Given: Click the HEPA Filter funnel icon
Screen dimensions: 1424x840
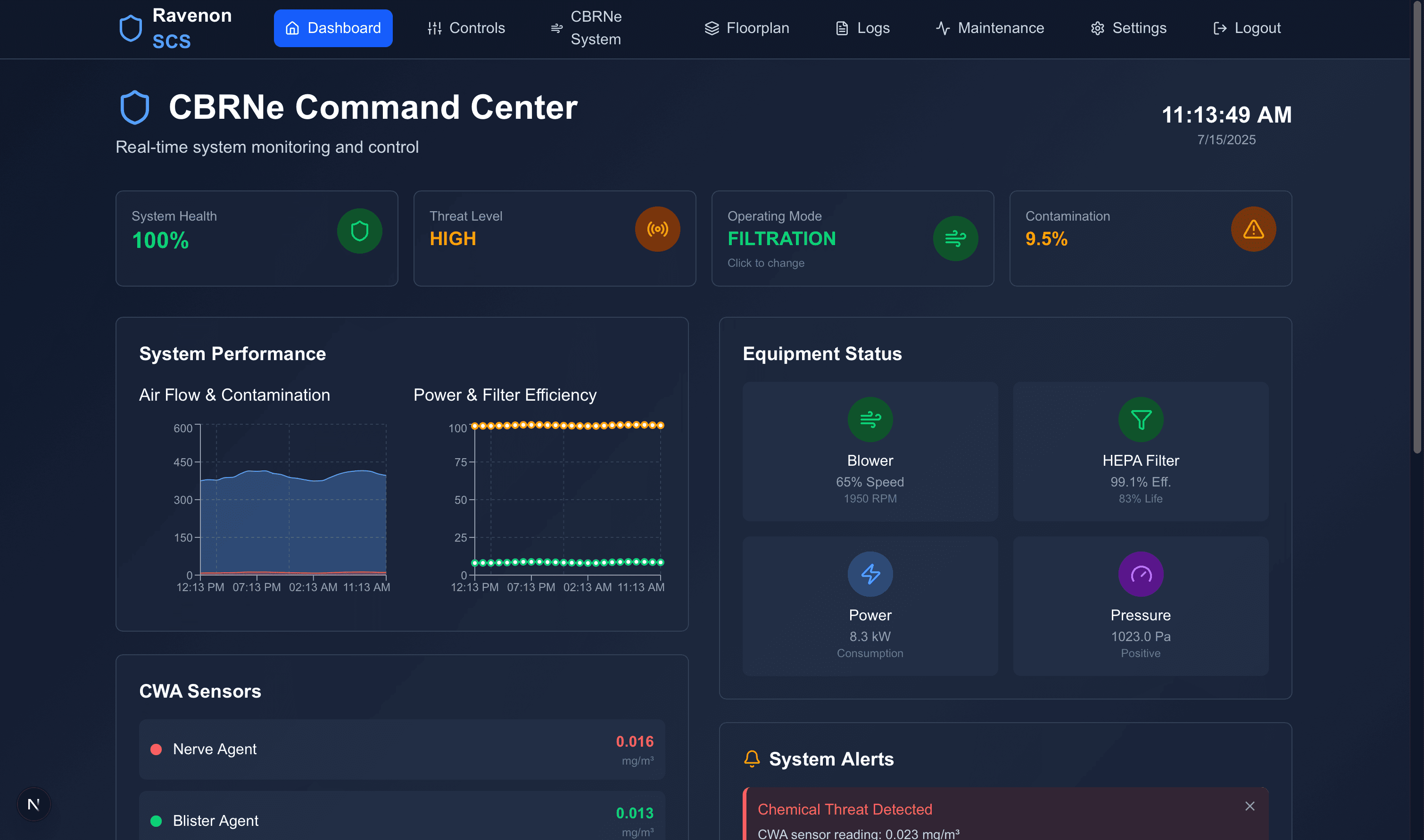Looking at the screenshot, I should (1140, 420).
